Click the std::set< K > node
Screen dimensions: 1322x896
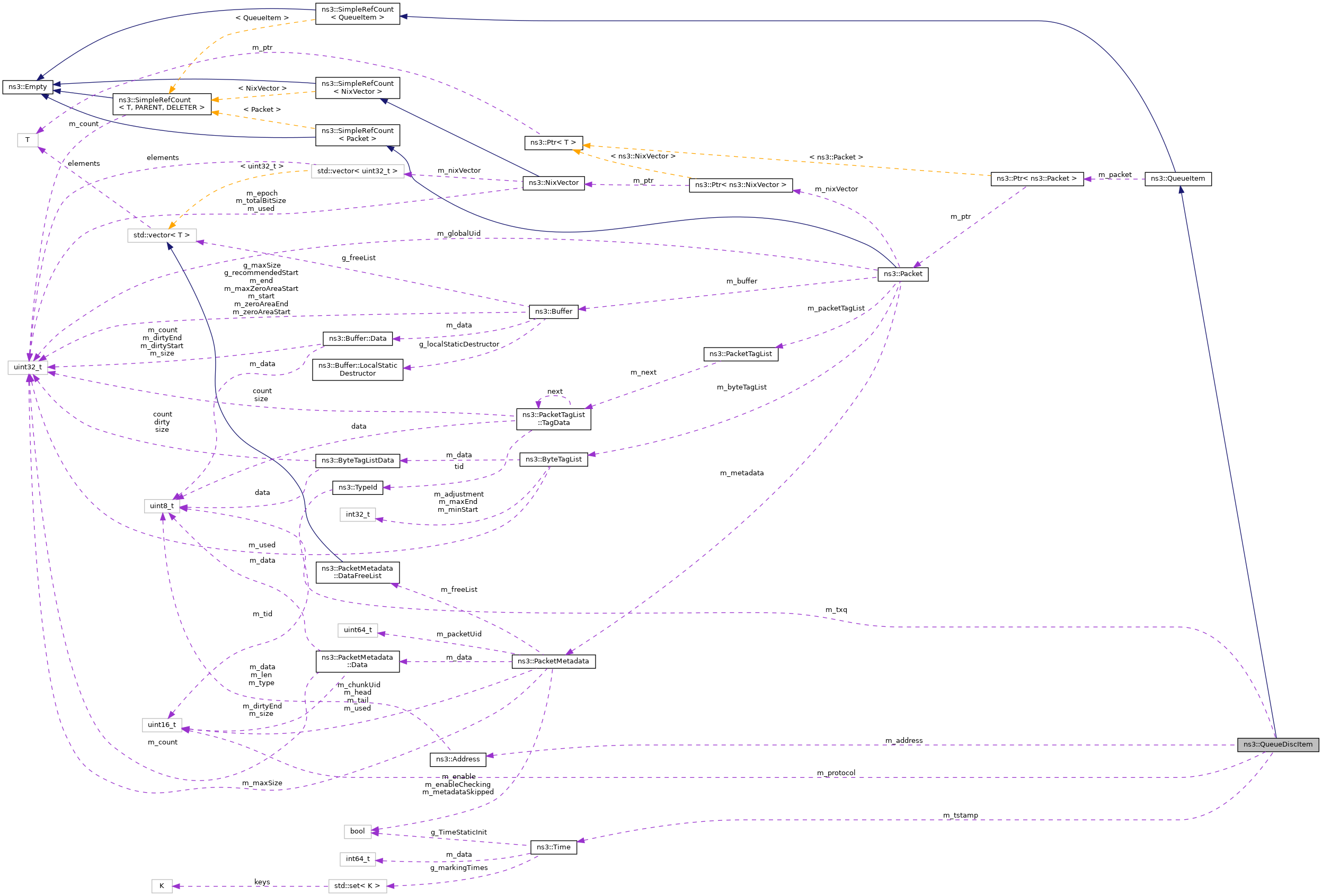tap(358, 886)
